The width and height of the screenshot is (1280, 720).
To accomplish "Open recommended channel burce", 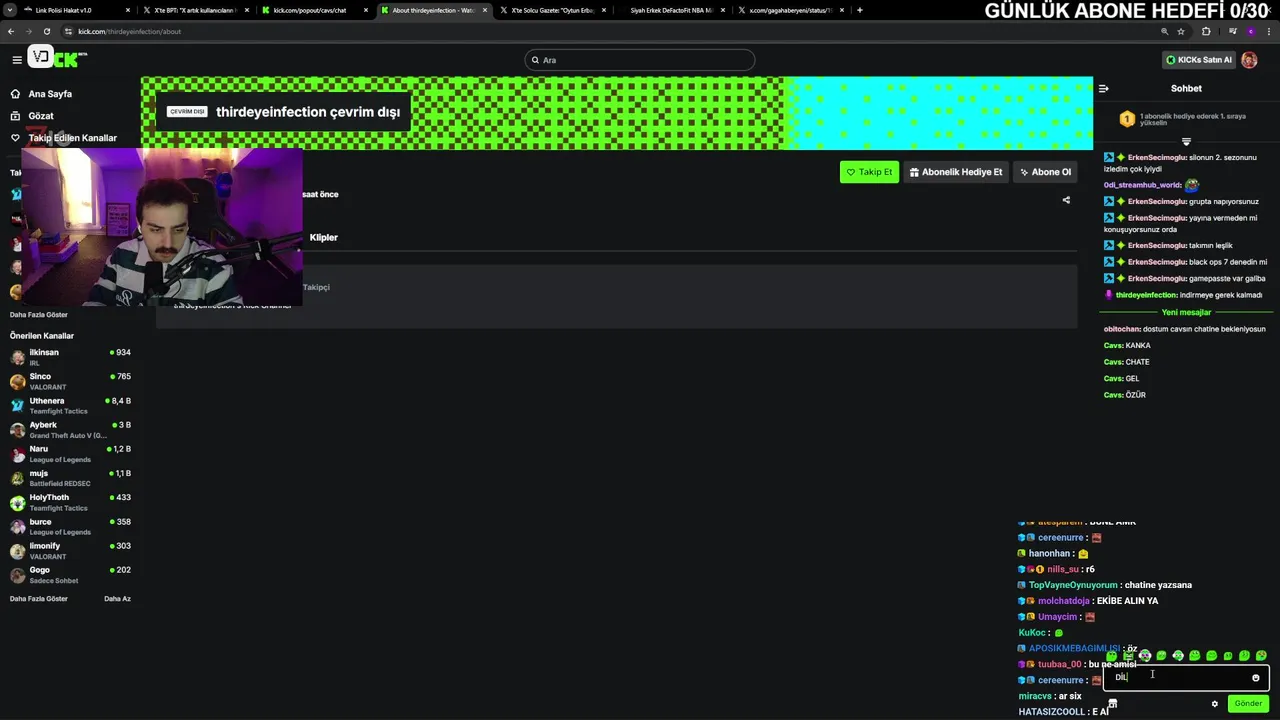I will pos(70,526).
